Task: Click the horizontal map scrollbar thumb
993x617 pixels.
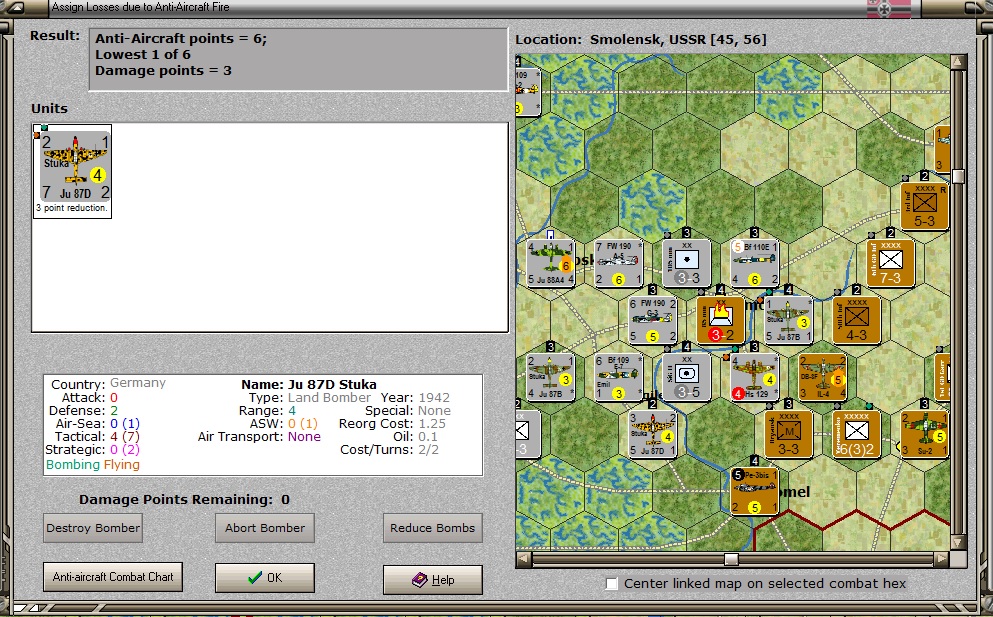Action: click(x=731, y=559)
